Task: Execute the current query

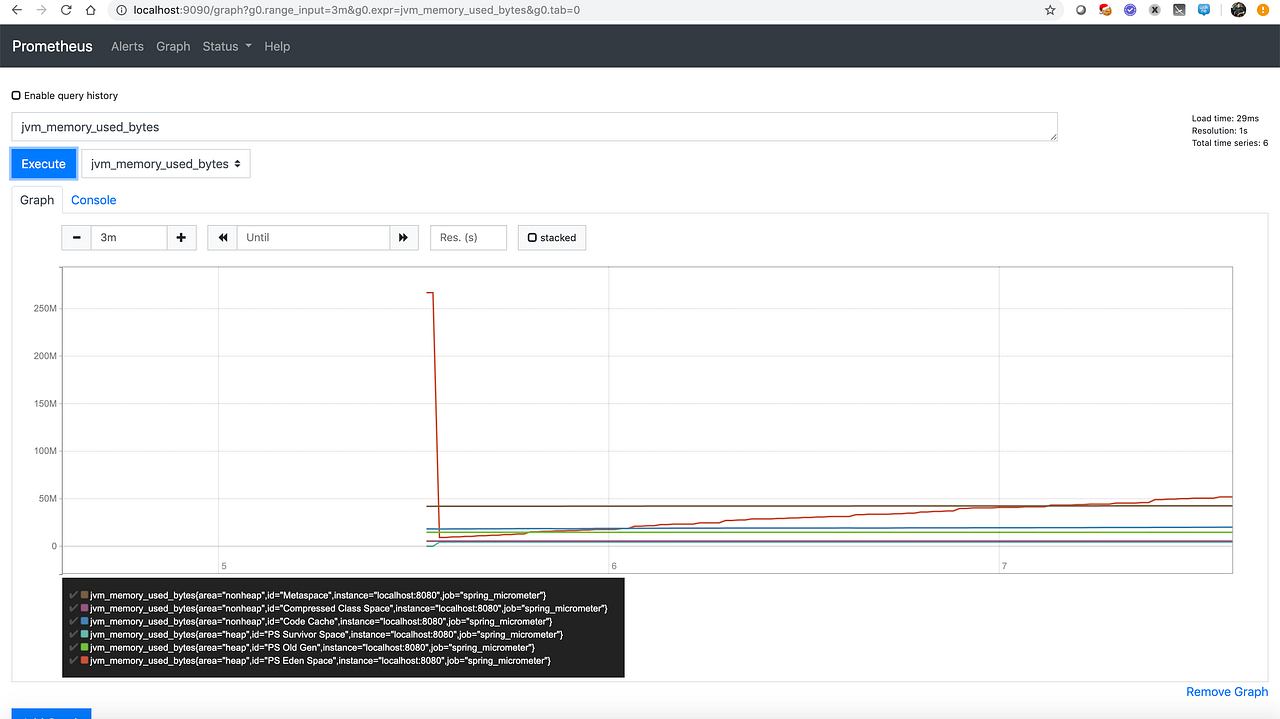Action: point(43,163)
